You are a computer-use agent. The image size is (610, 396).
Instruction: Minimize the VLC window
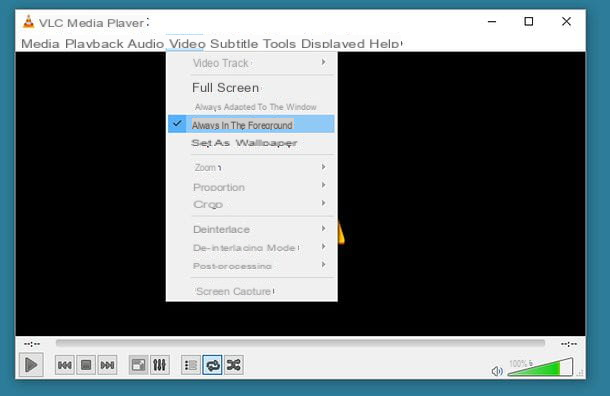(492, 21)
